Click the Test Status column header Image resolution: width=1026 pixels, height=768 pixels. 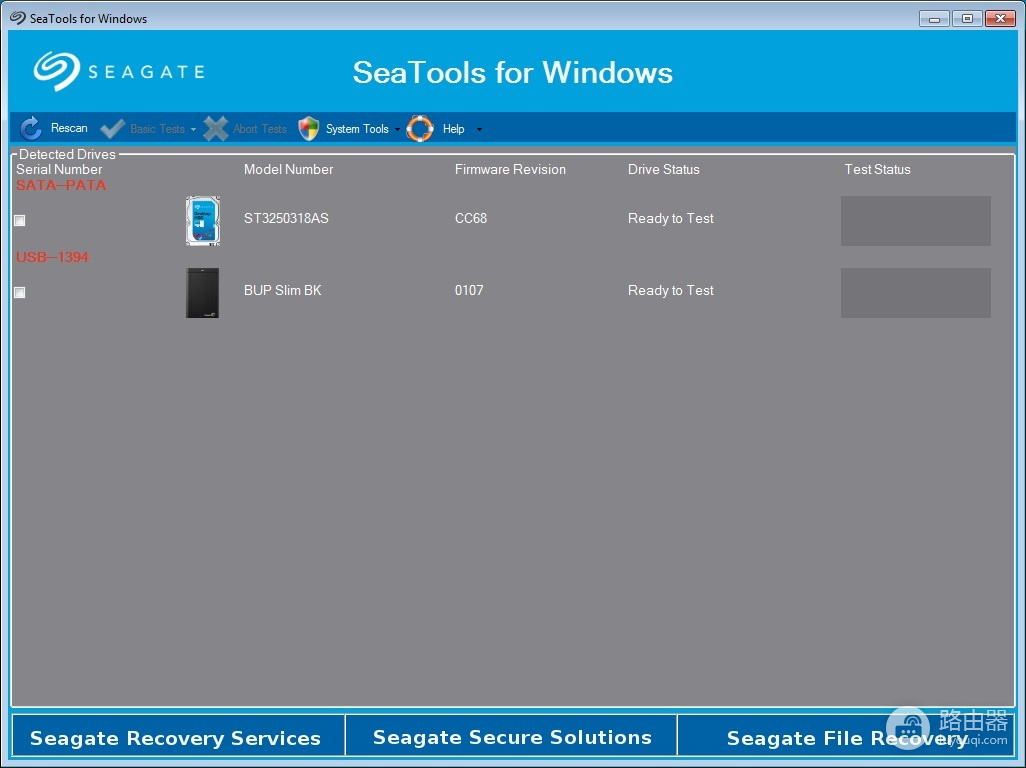(877, 169)
